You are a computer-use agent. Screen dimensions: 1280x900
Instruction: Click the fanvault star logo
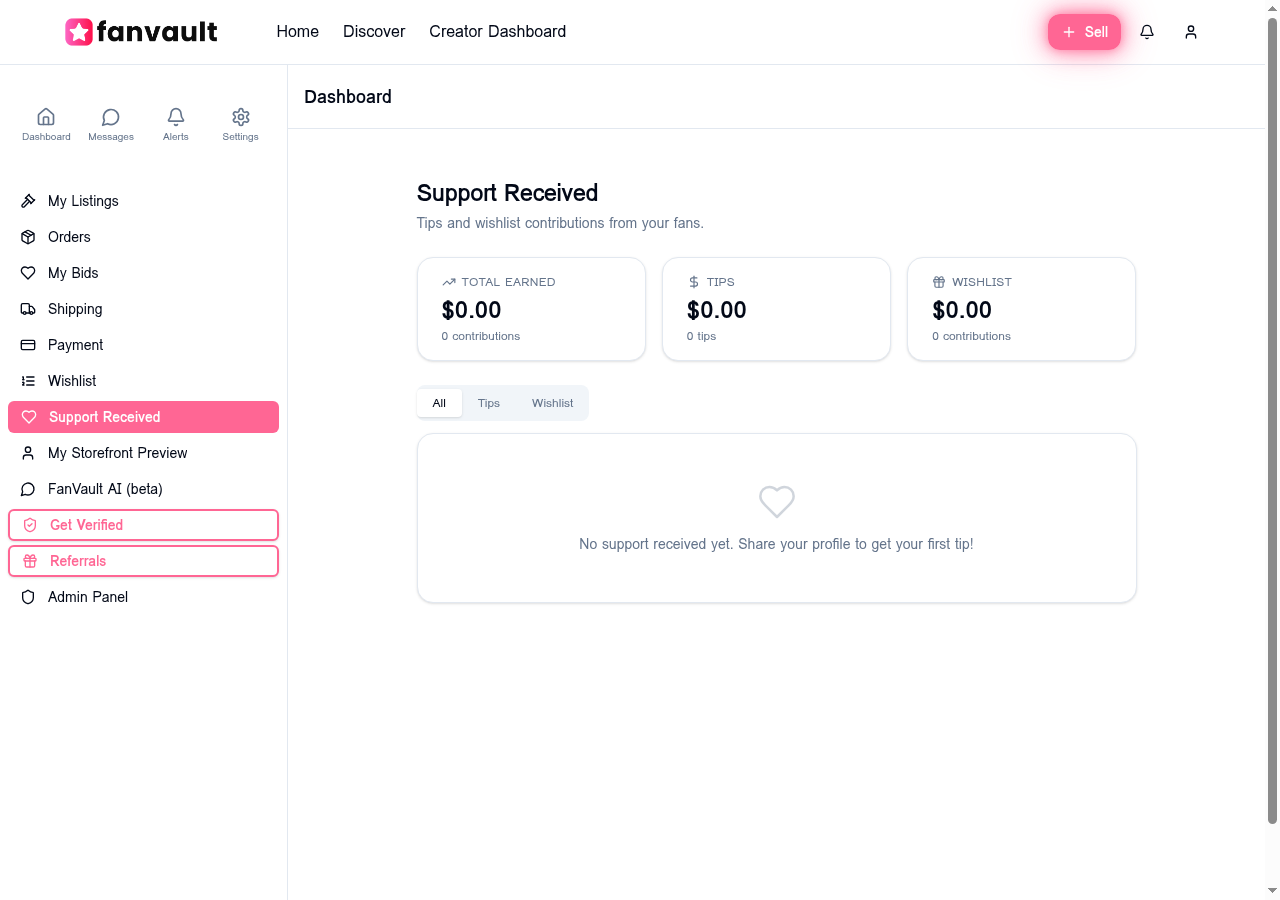[77, 31]
